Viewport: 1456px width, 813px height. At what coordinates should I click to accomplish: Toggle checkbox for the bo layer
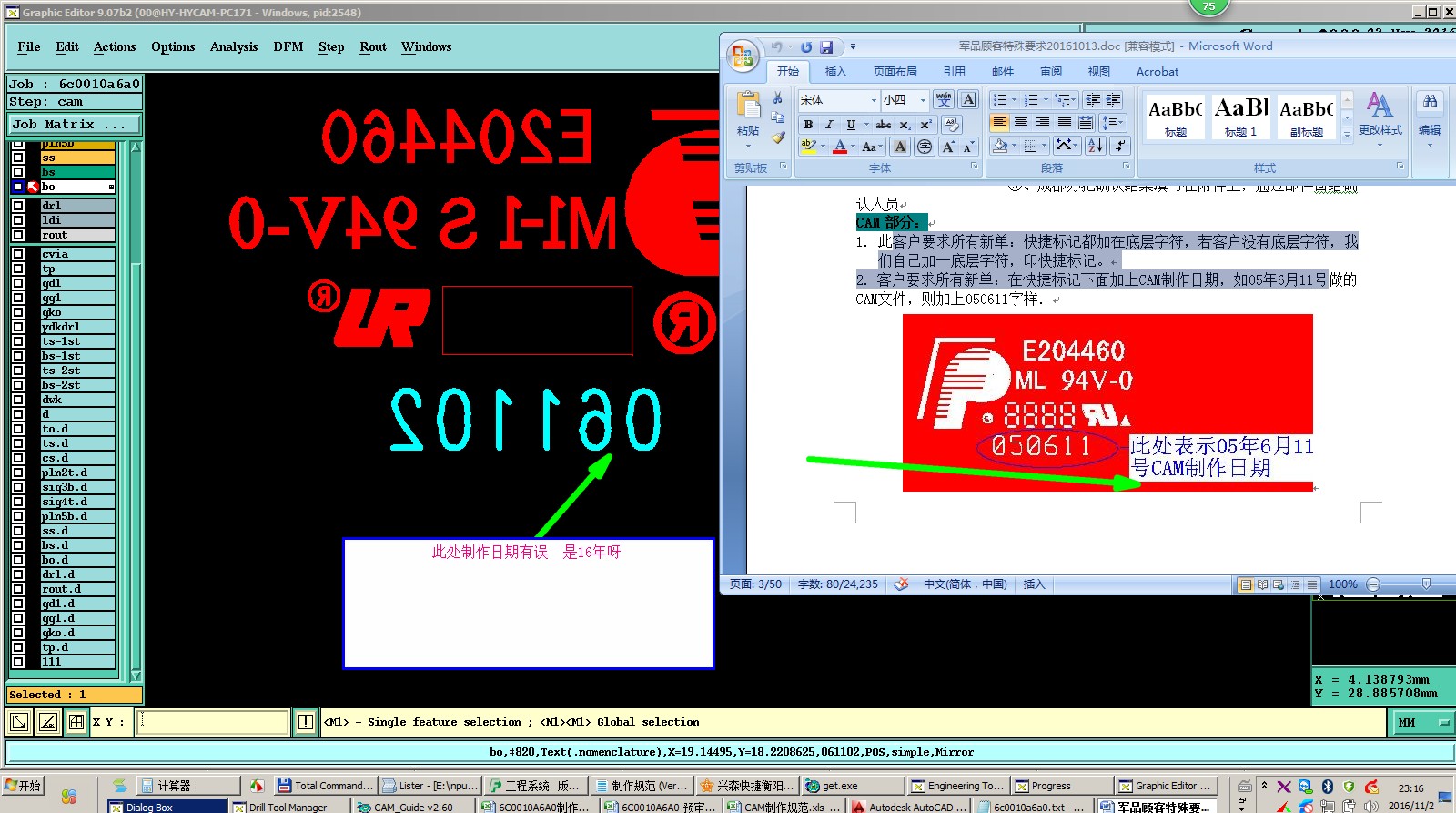(x=18, y=187)
